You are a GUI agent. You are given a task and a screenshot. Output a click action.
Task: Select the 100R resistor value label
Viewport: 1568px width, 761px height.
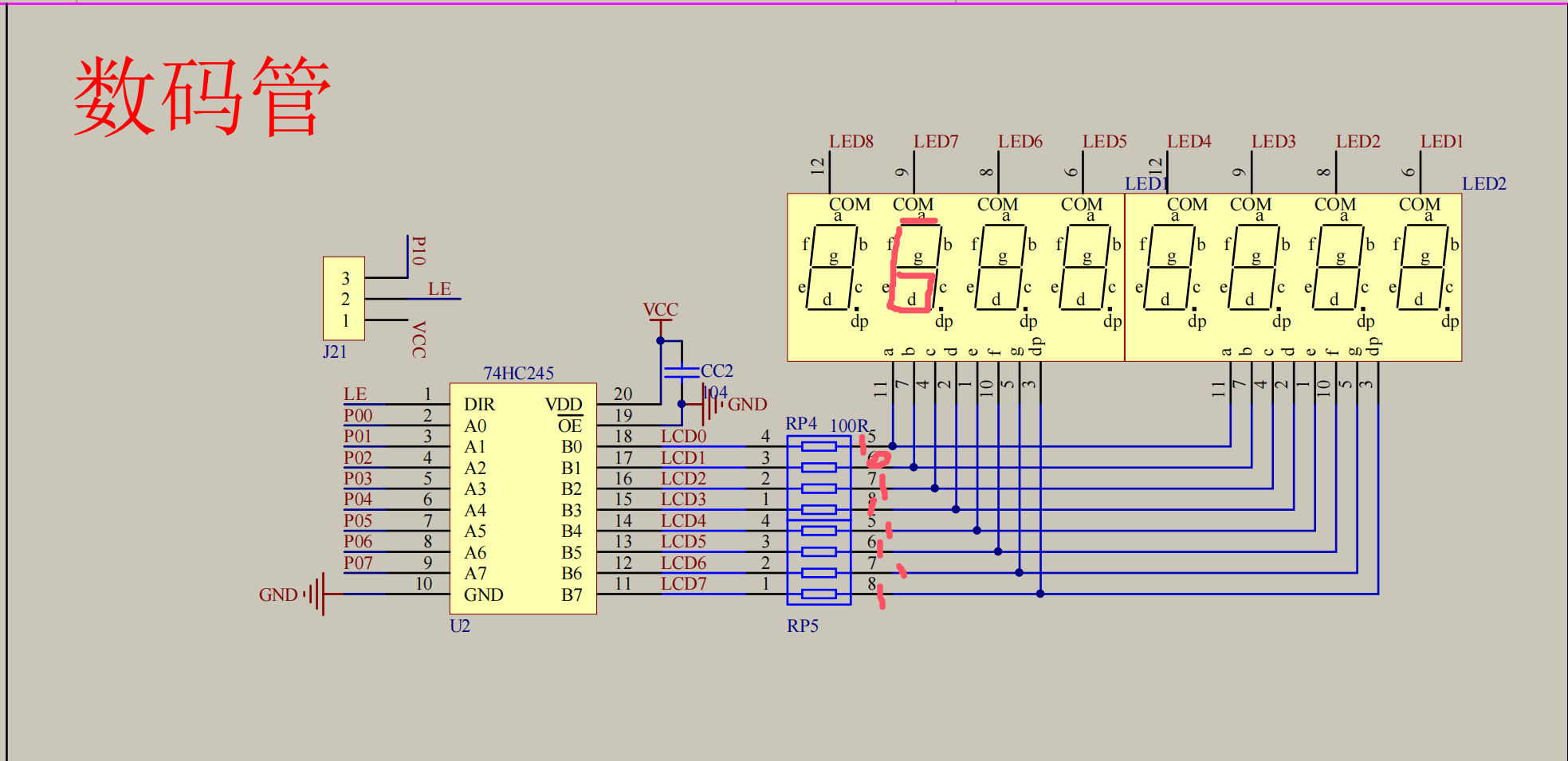849,426
